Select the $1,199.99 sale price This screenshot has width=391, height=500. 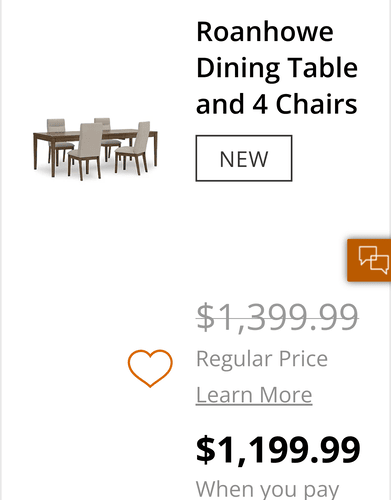pos(278,450)
